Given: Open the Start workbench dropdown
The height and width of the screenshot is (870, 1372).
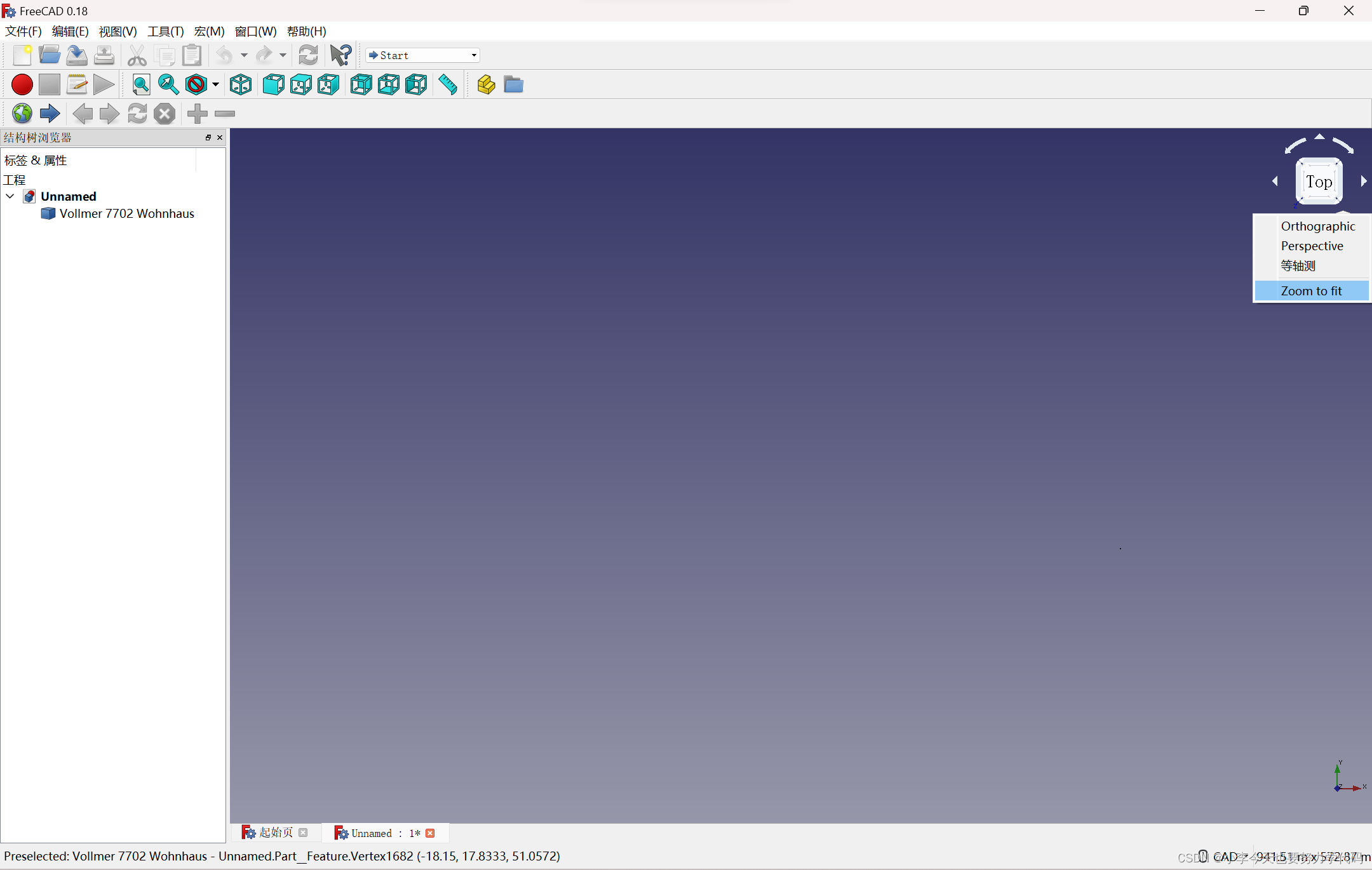Looking at the screenshot, I should (x=422, y=55).
